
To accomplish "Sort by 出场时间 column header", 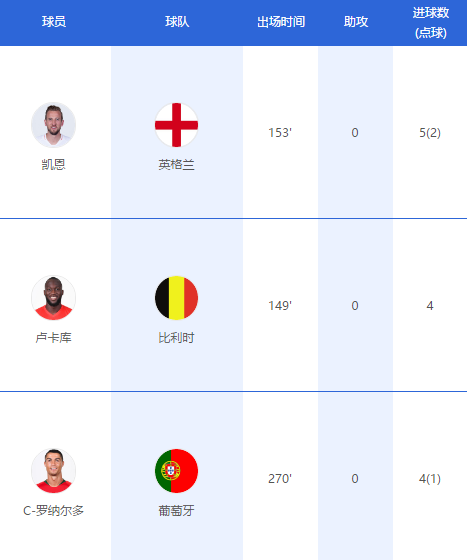I will [x=281, y=22].
